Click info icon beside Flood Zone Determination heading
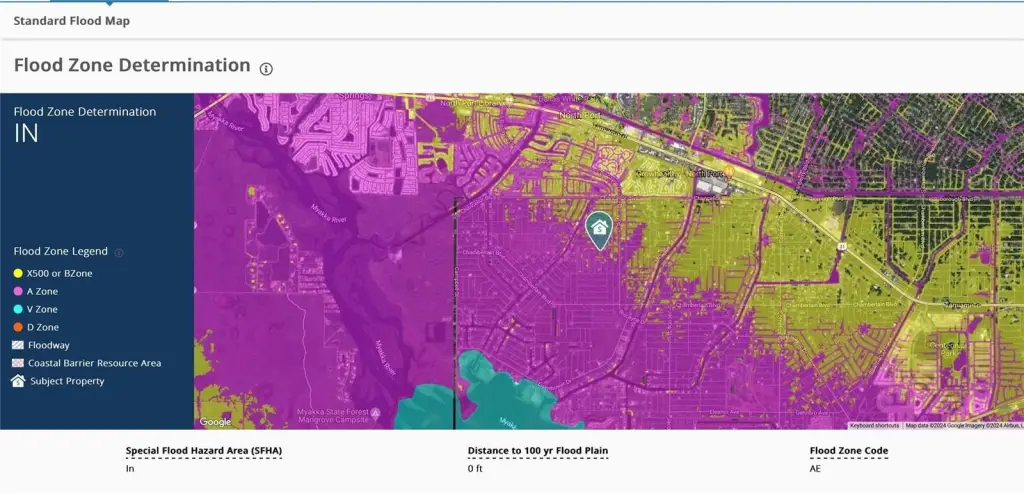This screenshot has width=1024, height=494. (266, 69)
